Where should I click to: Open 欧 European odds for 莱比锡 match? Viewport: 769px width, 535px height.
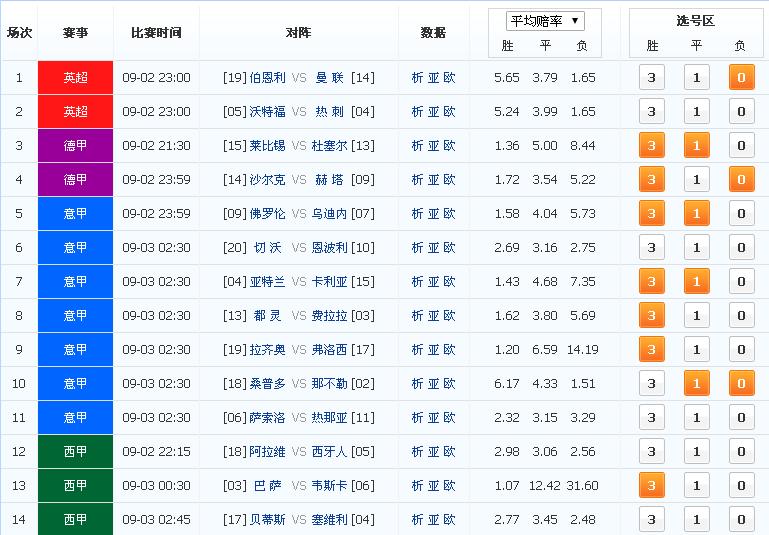pyautogui.click(x=449, y=146)
